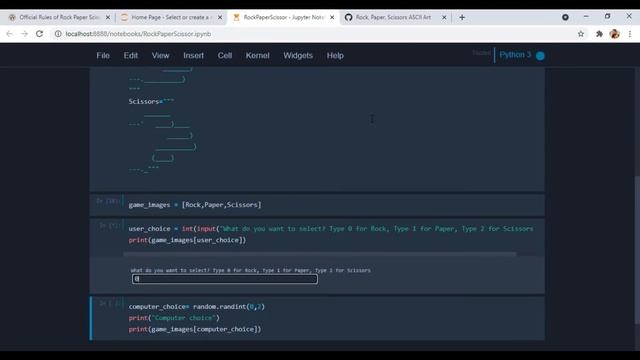The height and width of the screenshot is (360, 640).
Task: Bookmark this page with the star
Action: (x=581, y=34)
